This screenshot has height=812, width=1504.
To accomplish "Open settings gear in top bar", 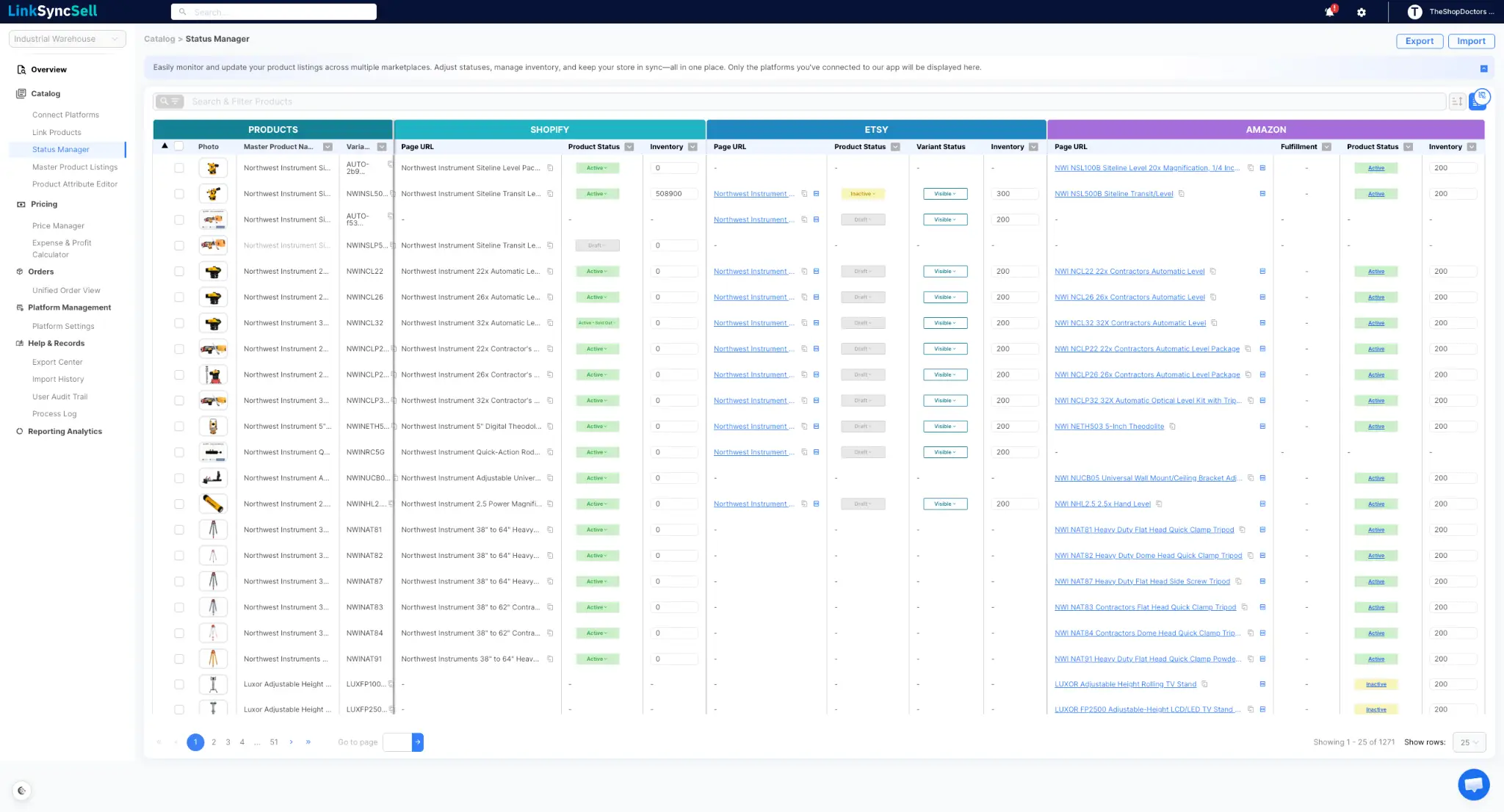I will 1362,12.
